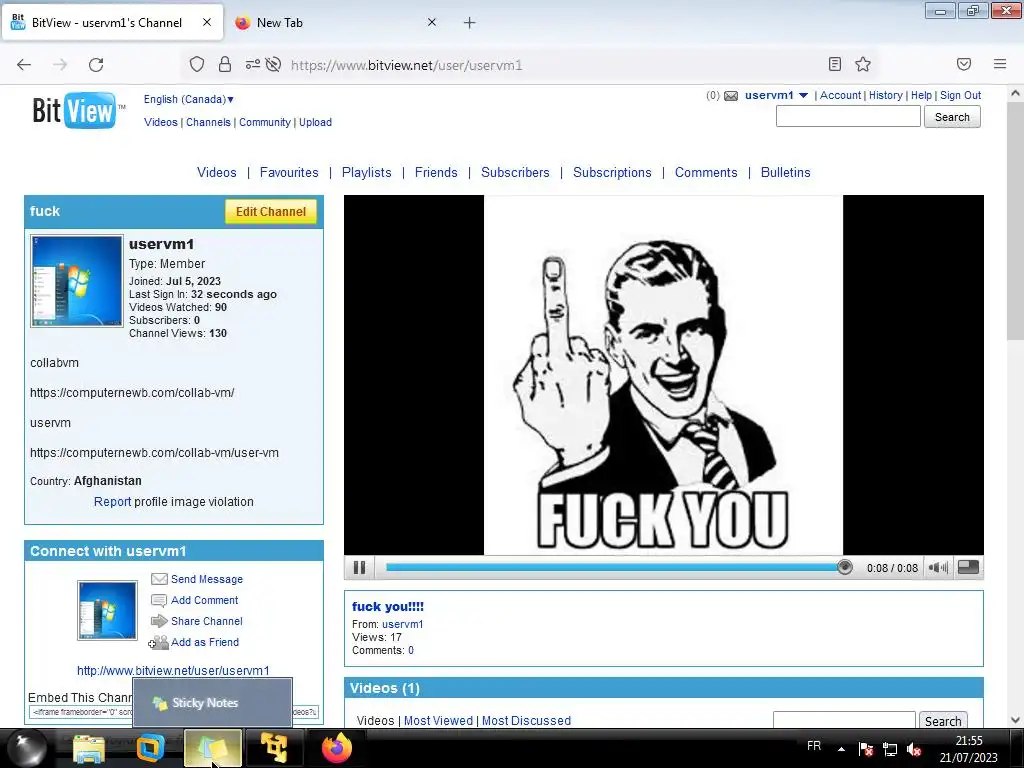Viewport: 1024px width, 768px height.
Task: Toggle reader view icon
Action: coord(835,64)
